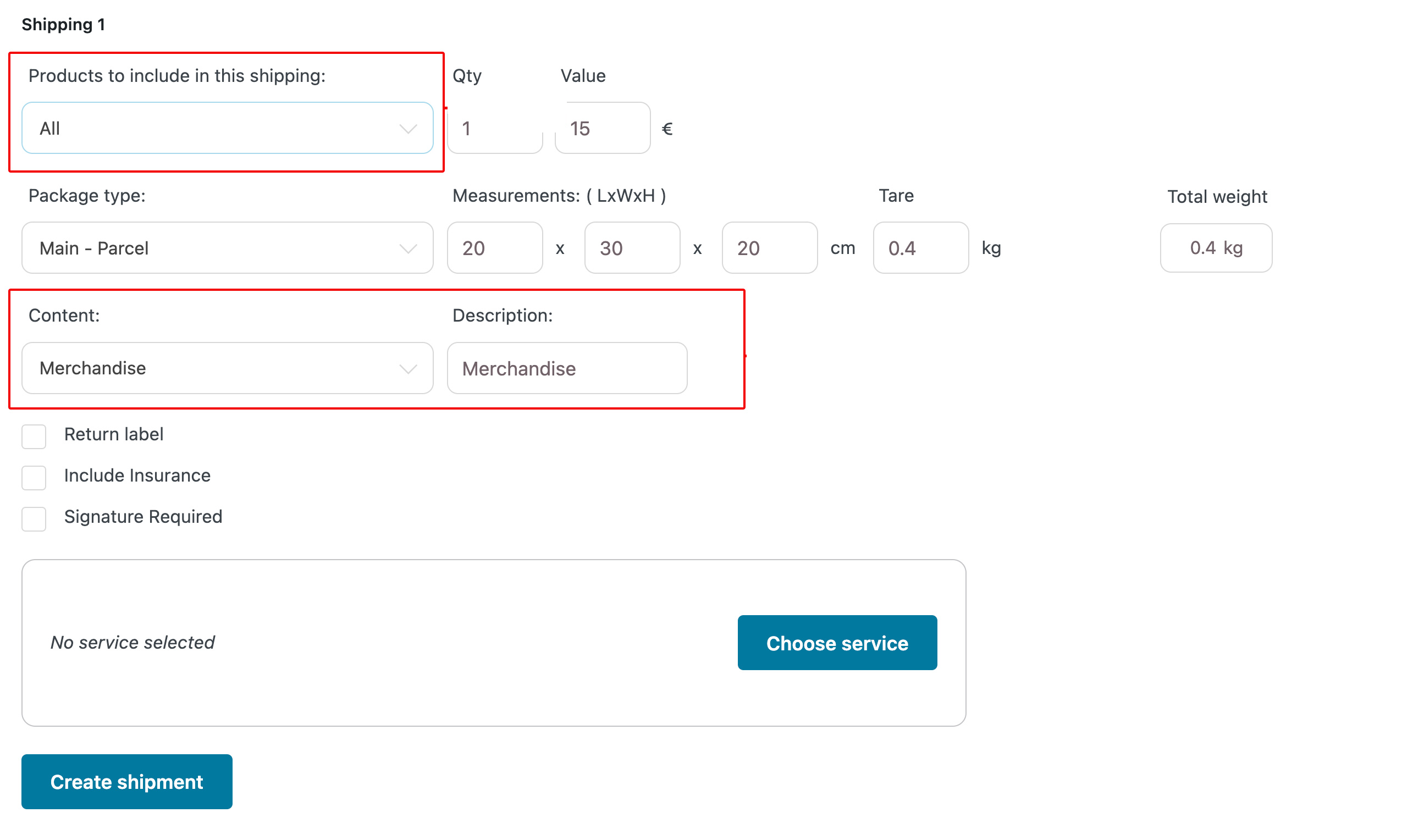The height and width of the screenshot is (840, 1424).
Task: Check the Signature Required box
Action: (34, 519)
